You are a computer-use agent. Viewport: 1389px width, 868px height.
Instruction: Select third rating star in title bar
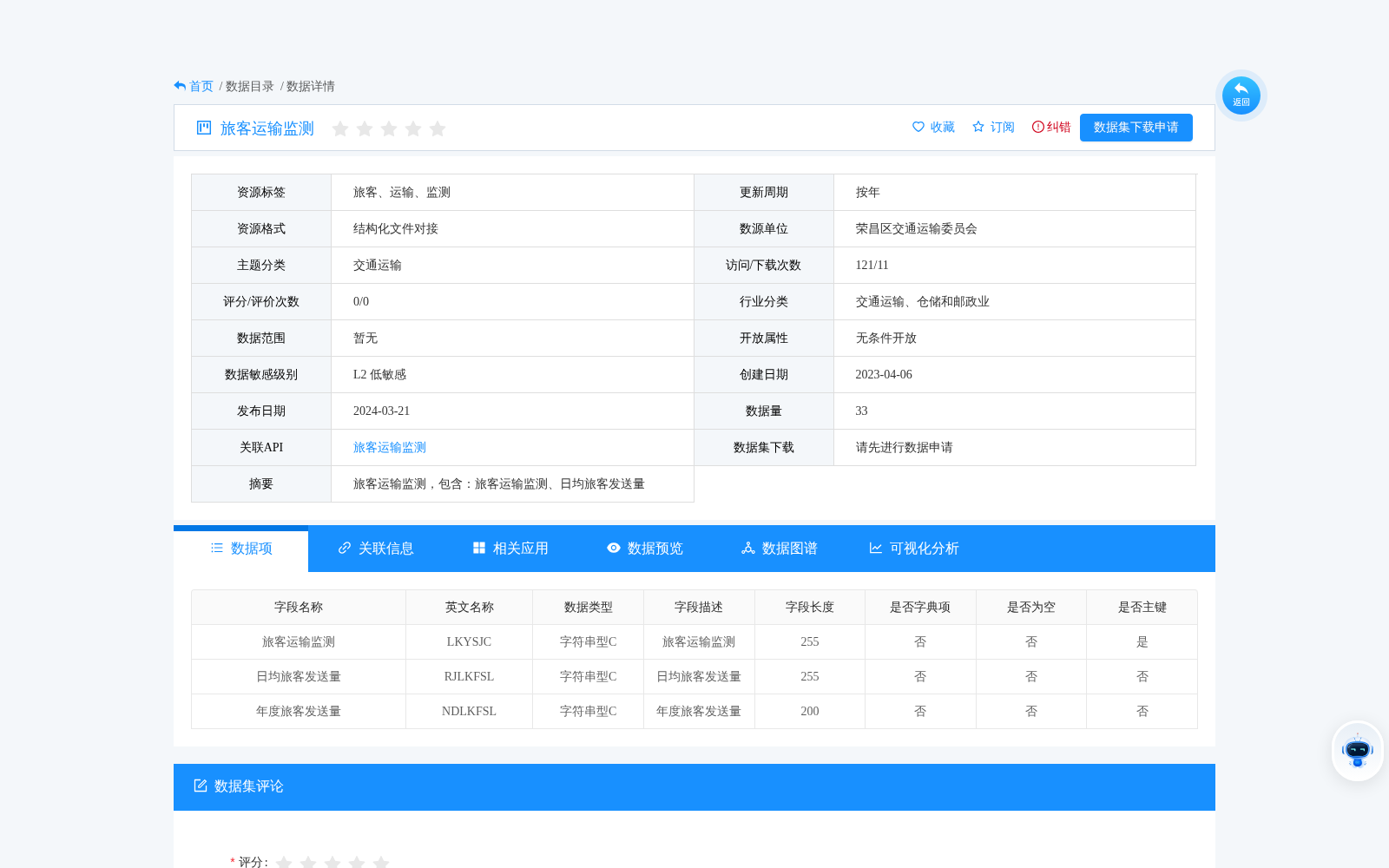click(x=389, y=128)
